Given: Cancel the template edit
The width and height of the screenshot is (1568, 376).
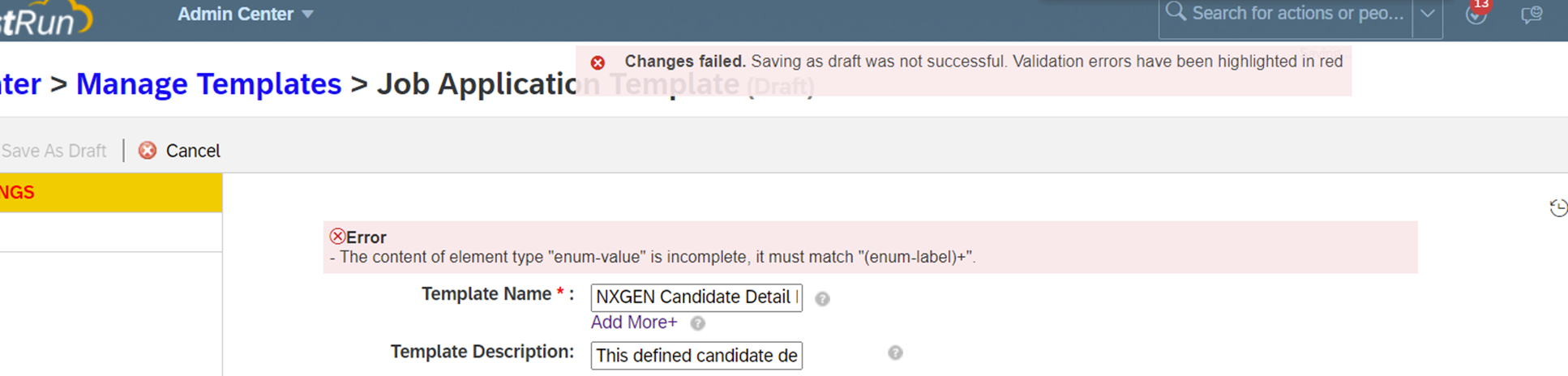Looking at the screenshot, I should click(179, 151).
